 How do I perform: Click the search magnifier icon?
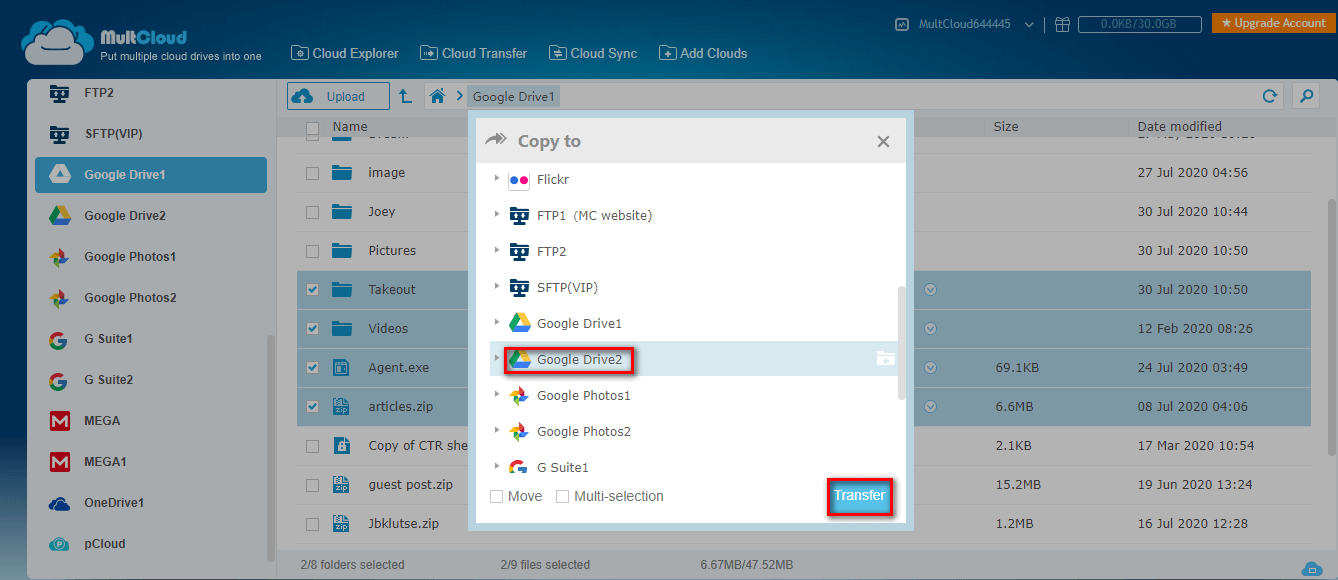pos(1305,96)
